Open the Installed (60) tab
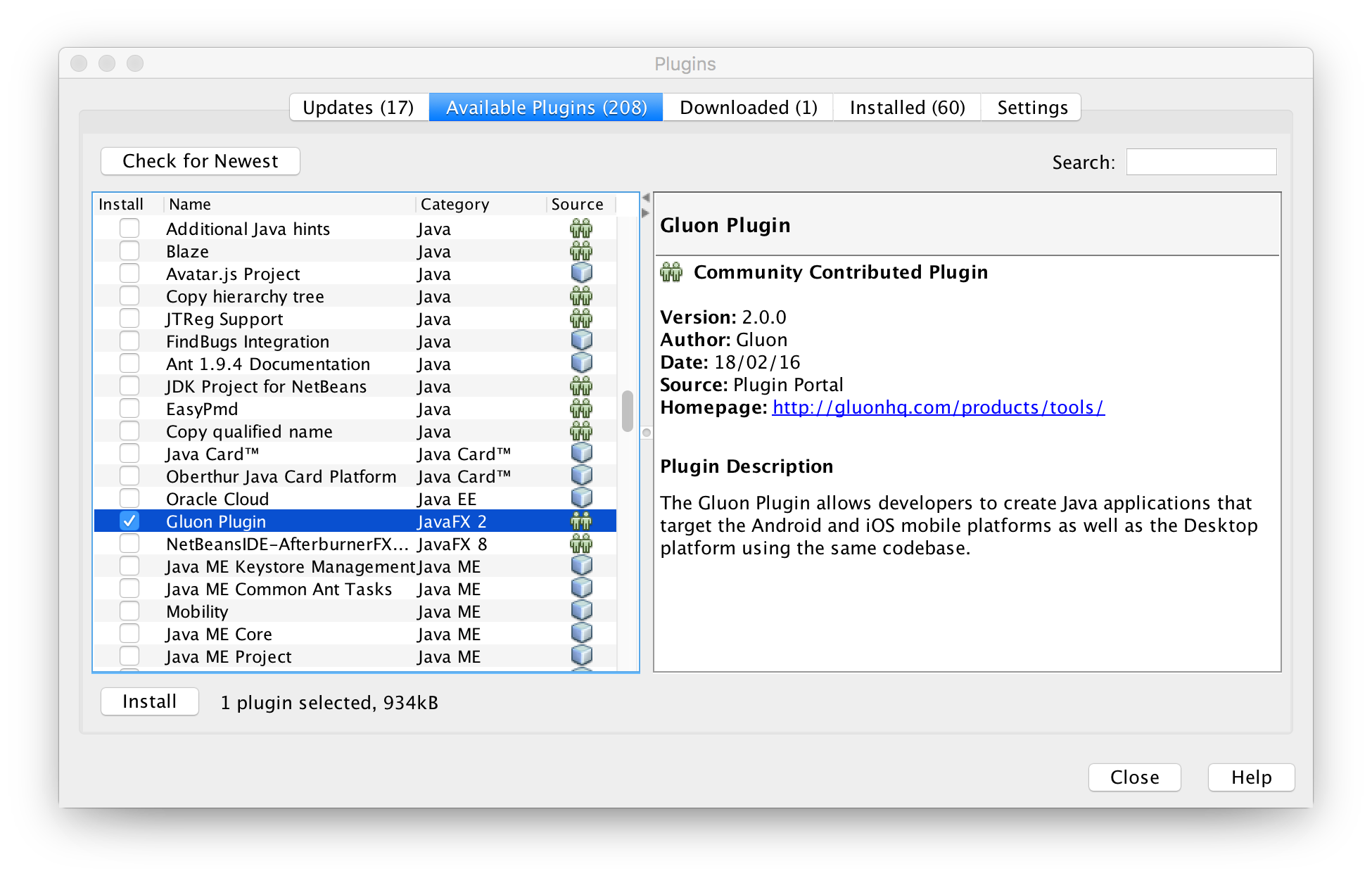 [907, 107]
